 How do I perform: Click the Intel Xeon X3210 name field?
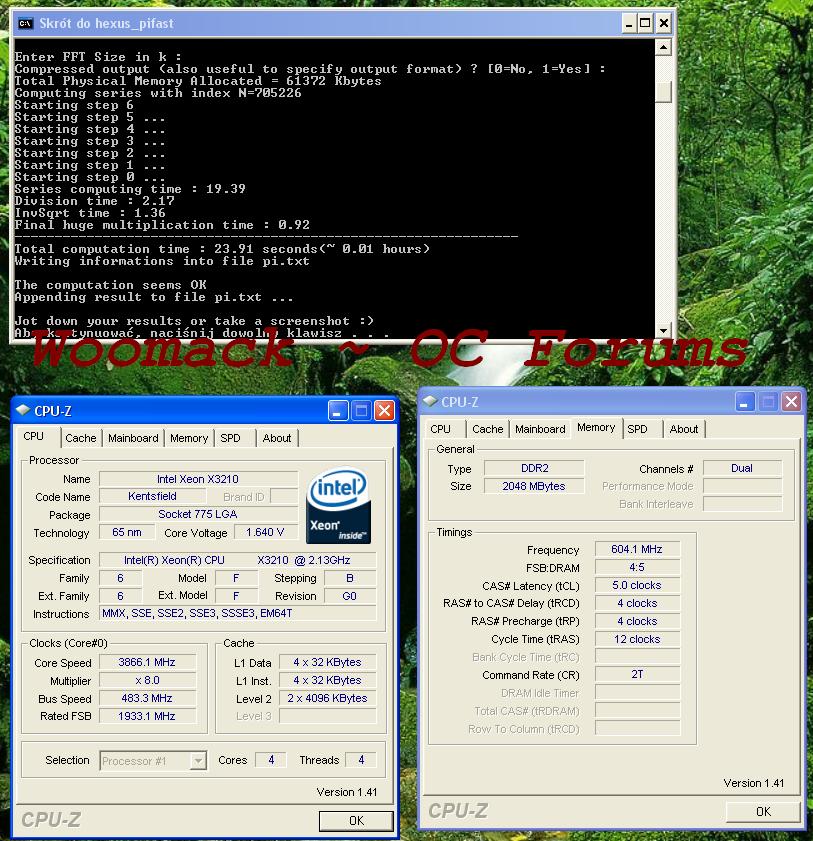(x=198, y=479)
